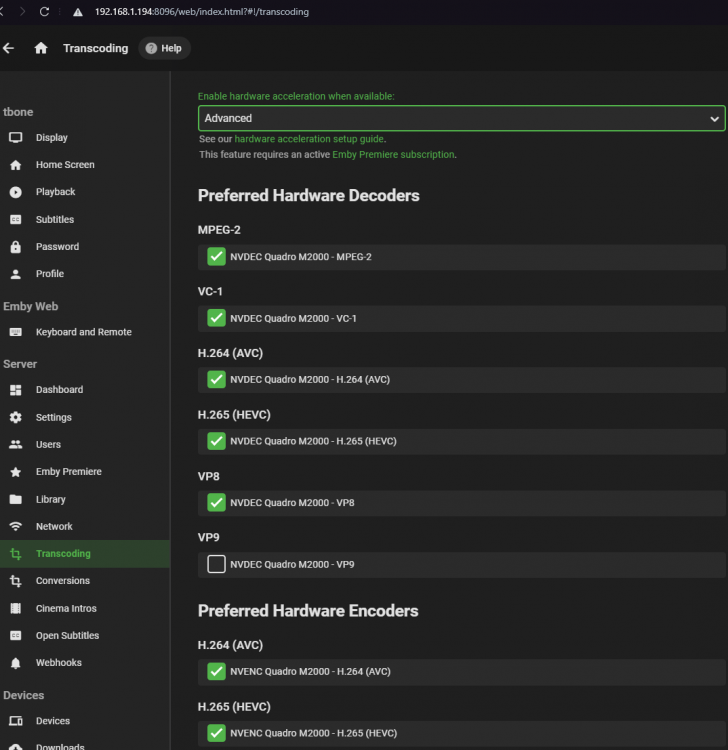
Task: Select Cinema Intros in sidebar
Action: [x=66, y=608]
